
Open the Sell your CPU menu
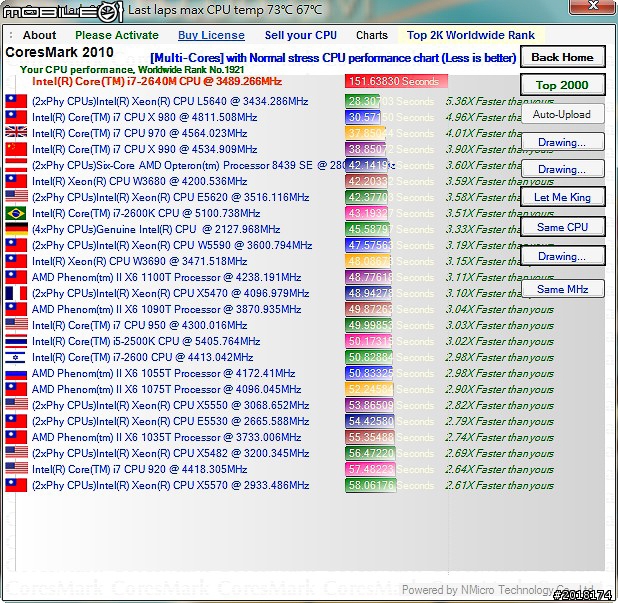[x=301, y=35]
